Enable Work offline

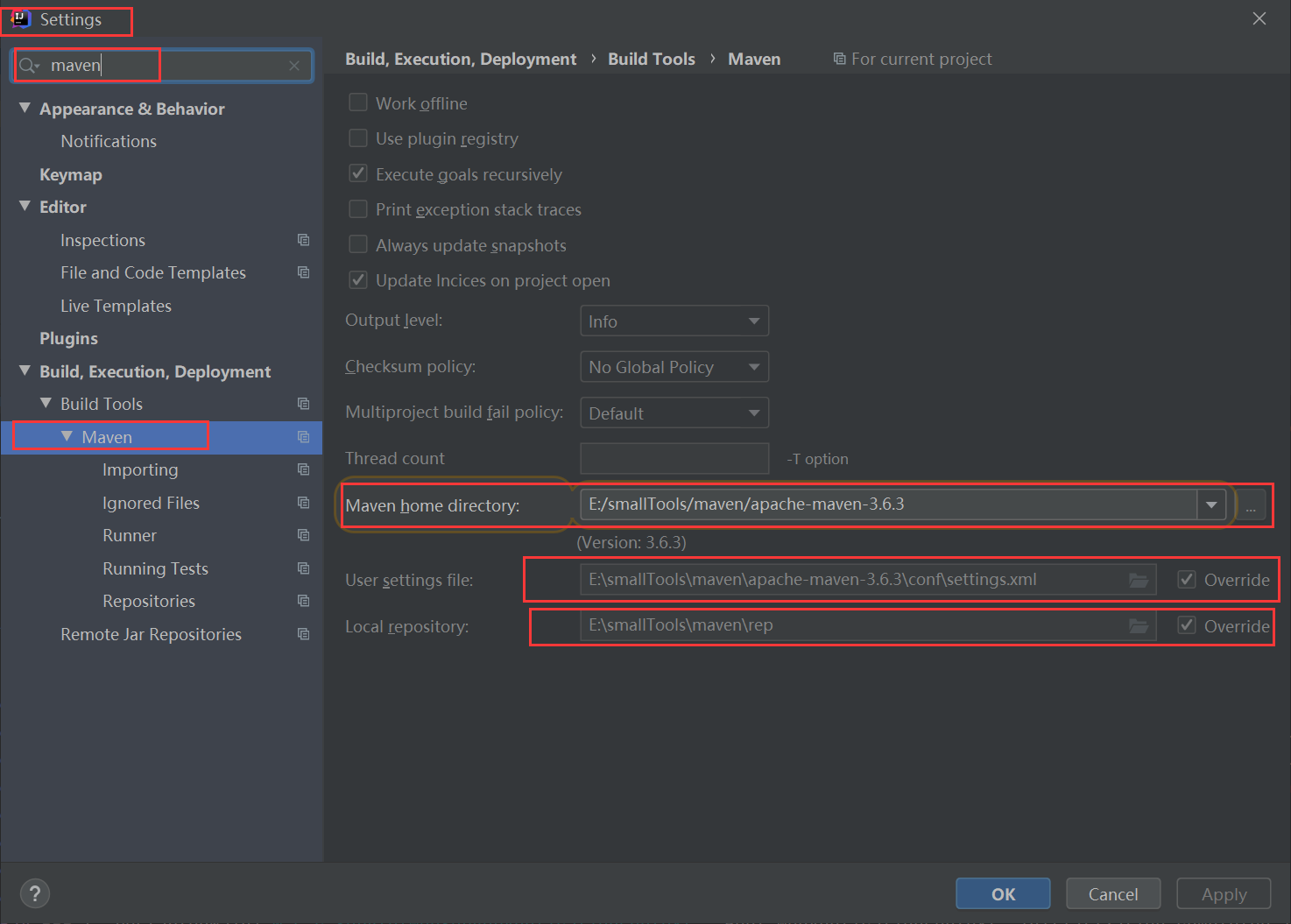[x=358, y=102]
